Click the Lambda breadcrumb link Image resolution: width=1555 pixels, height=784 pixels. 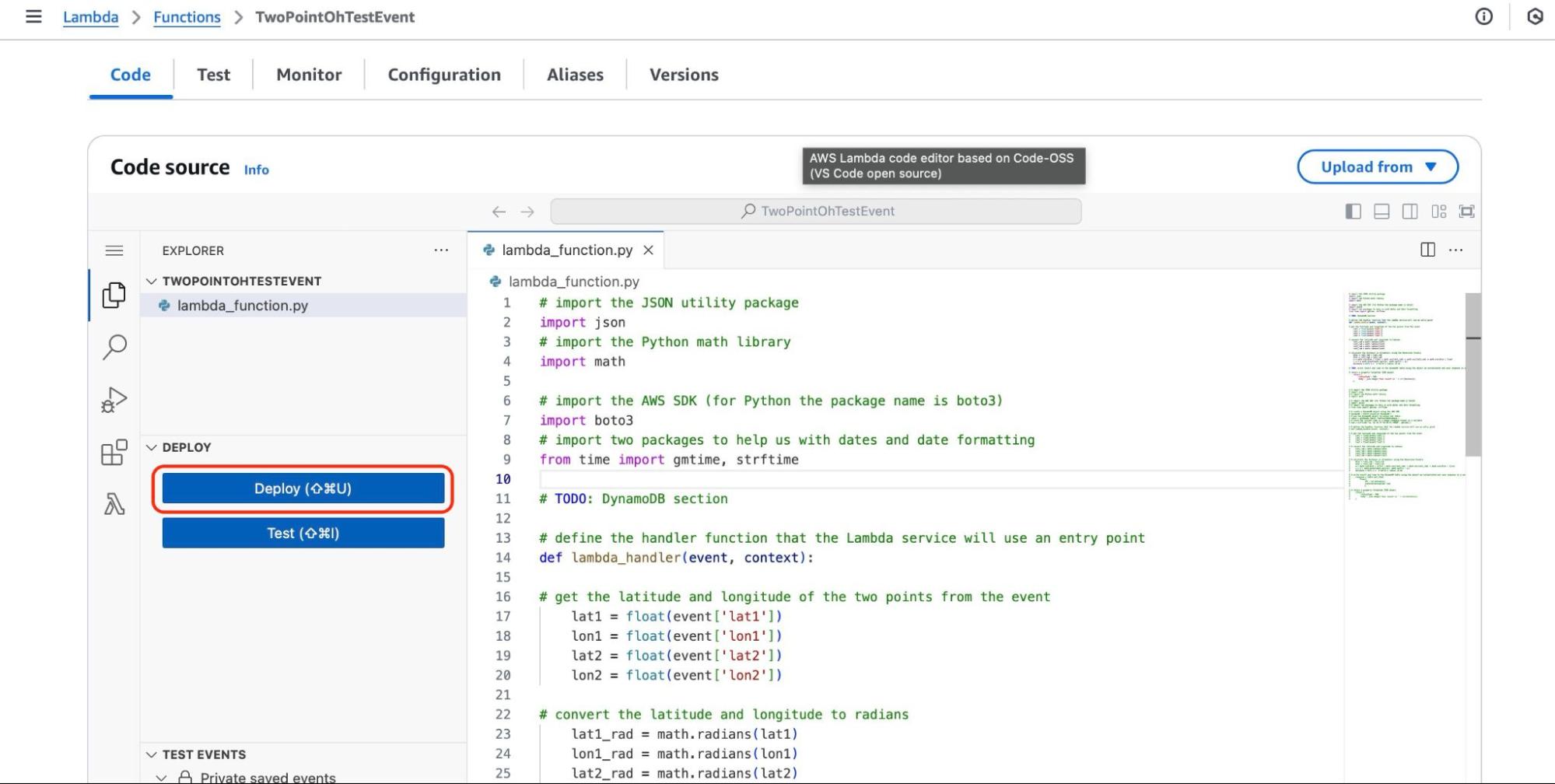pyautogui.click(x=91, y=17)
